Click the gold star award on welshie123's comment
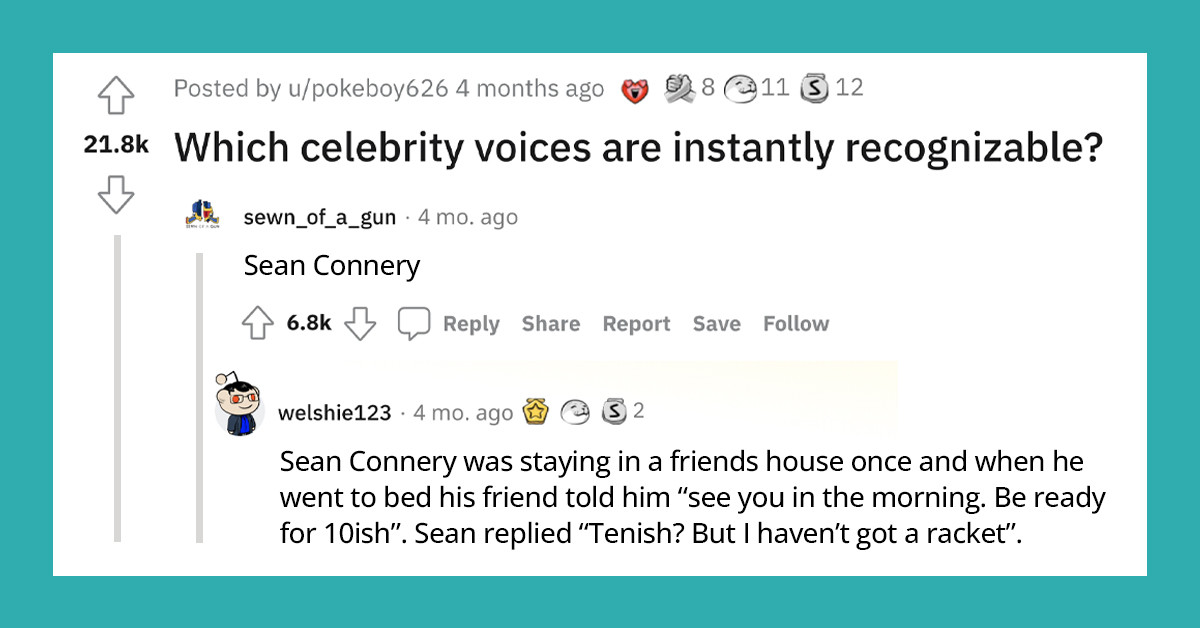This screenshot has height=628, width=1200. point(537,411)
